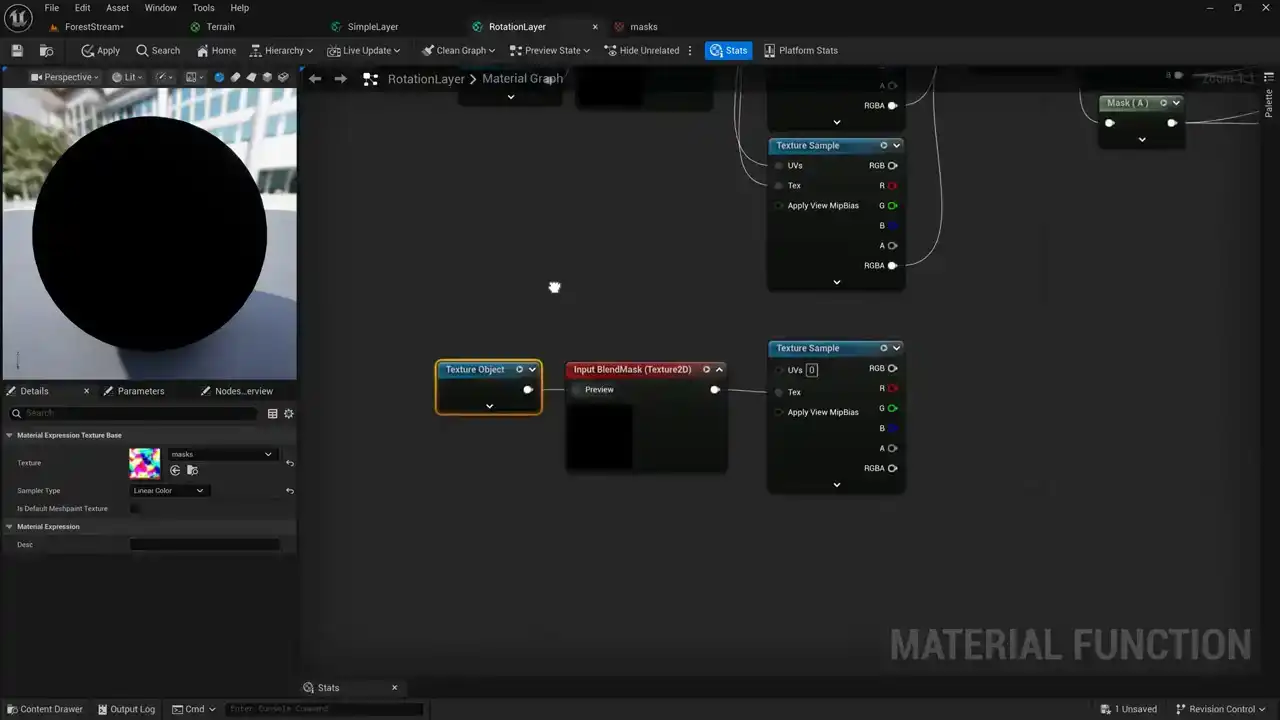Screen dimensions: 1280x720
Task: Collapse the Material Expression Texture Base section
Action: tap(9, 435)
